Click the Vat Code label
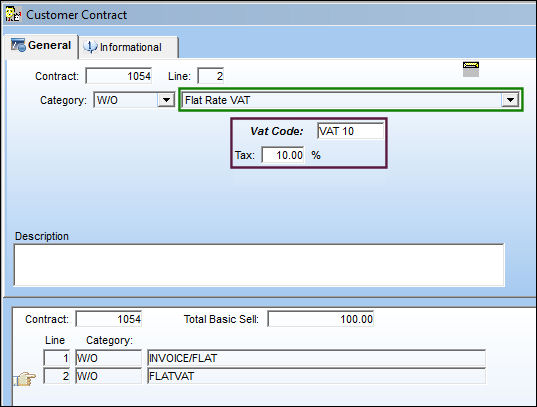Screen dimensions: 537x407 coord(277,131)
